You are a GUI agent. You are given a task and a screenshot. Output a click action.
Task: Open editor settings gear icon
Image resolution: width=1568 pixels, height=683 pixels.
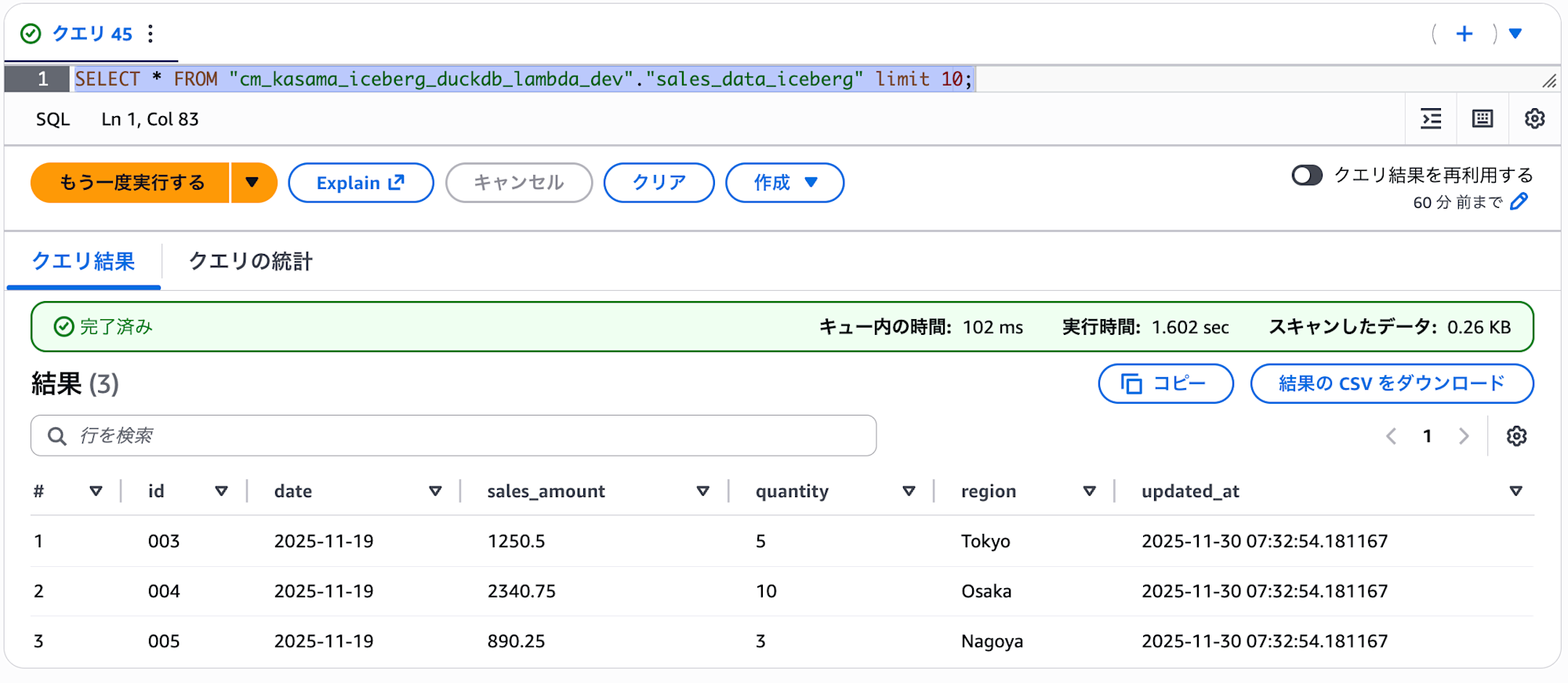pyautogui.click(x=1534, y=118)
